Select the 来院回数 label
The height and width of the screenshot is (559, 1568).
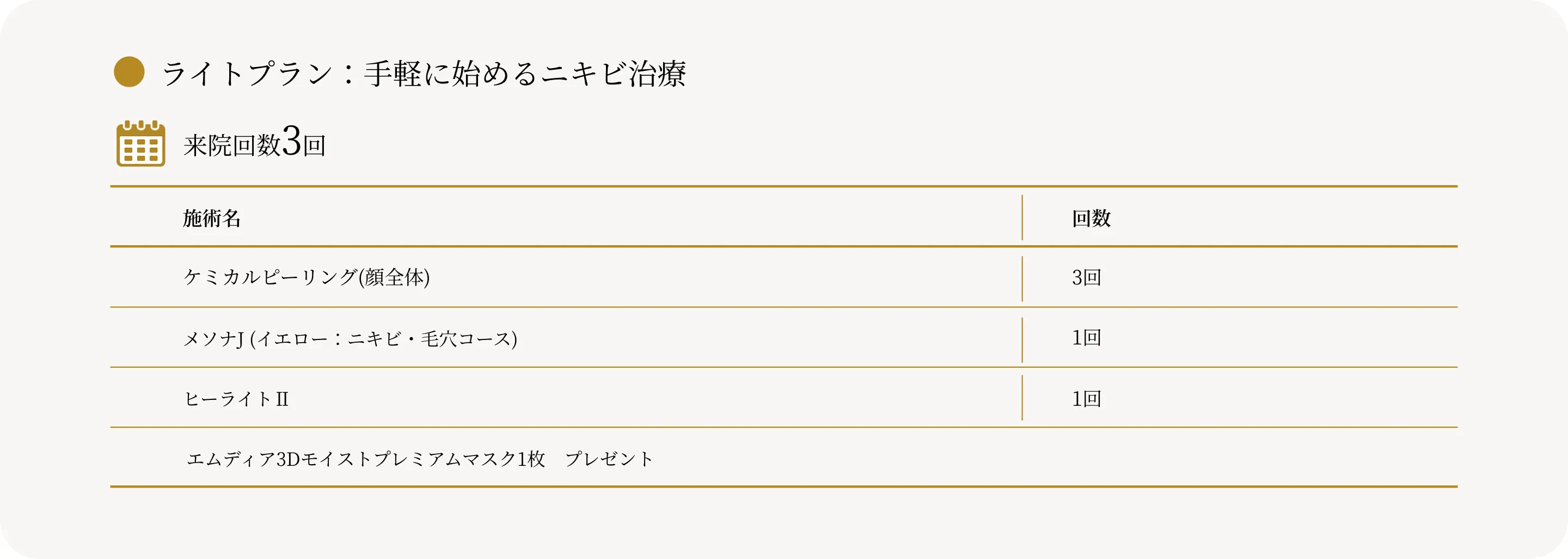click(x=232, y=145)
